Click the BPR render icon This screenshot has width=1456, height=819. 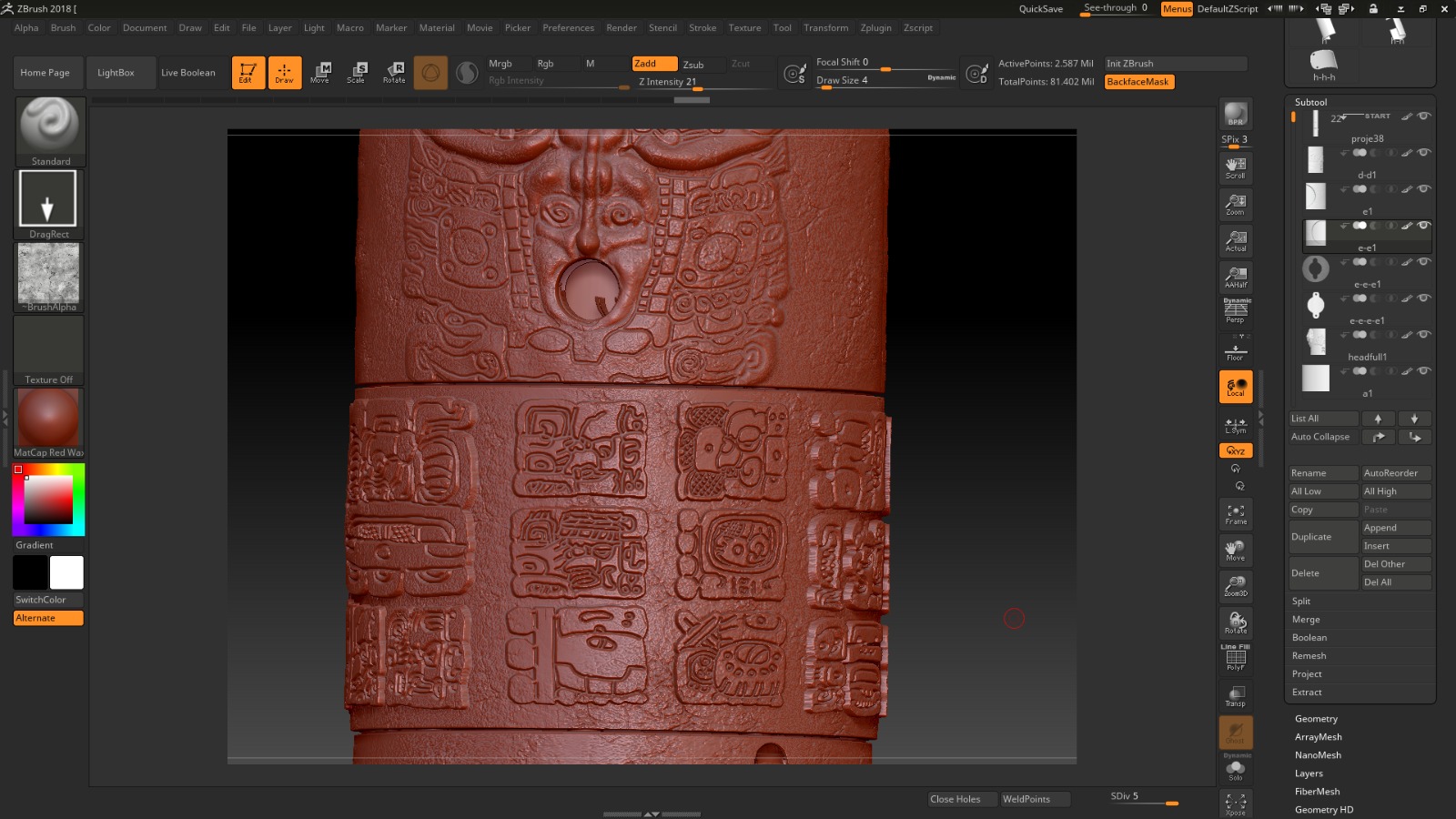pos(1235,114)
